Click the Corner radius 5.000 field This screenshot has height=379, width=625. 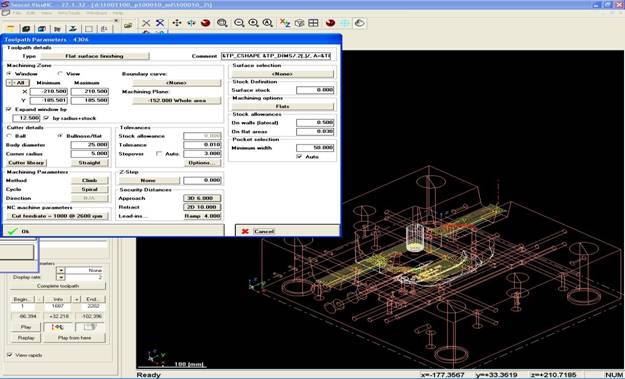pyautogui.click(x=90, y=153)
